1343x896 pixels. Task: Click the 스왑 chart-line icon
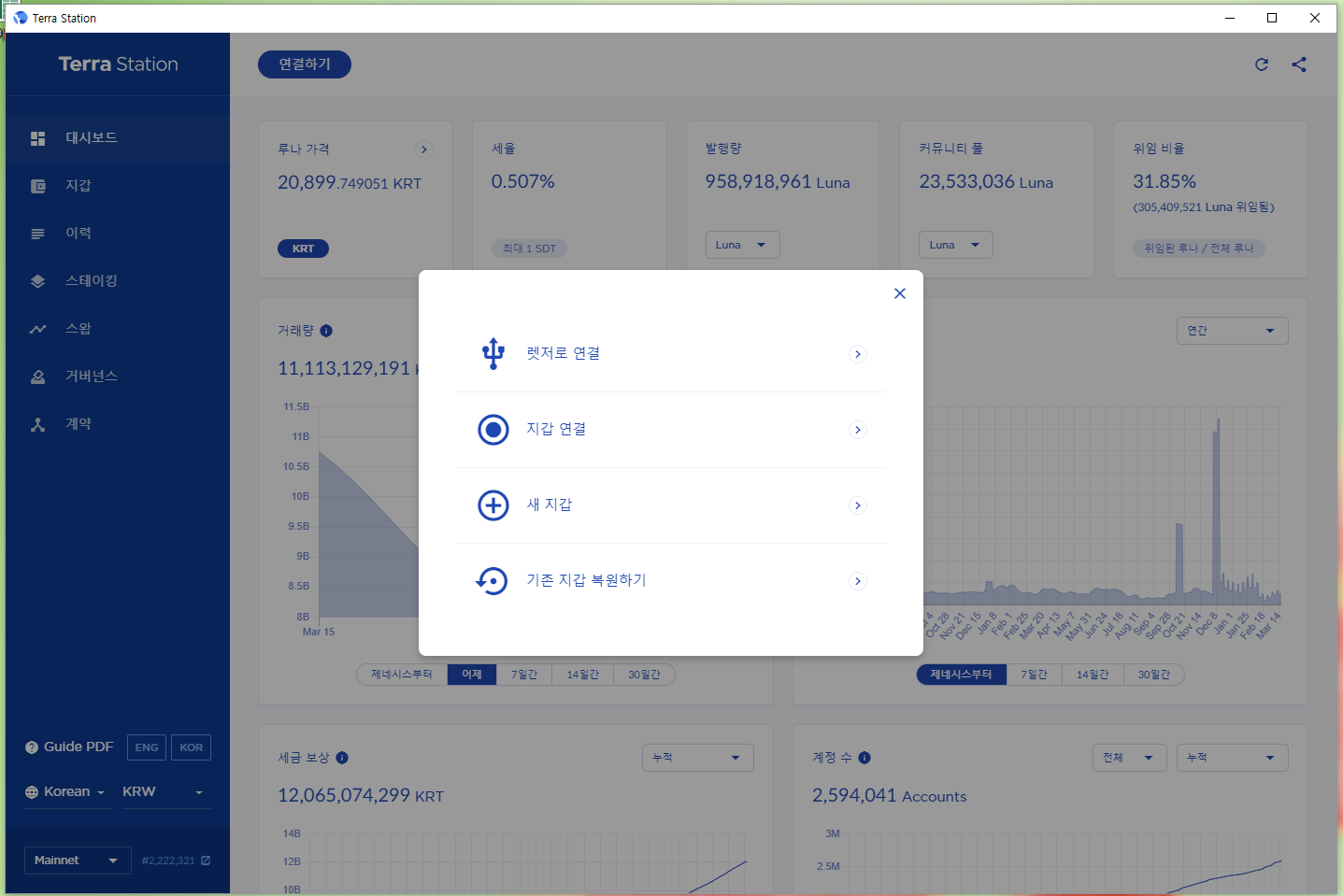(38, 329)
